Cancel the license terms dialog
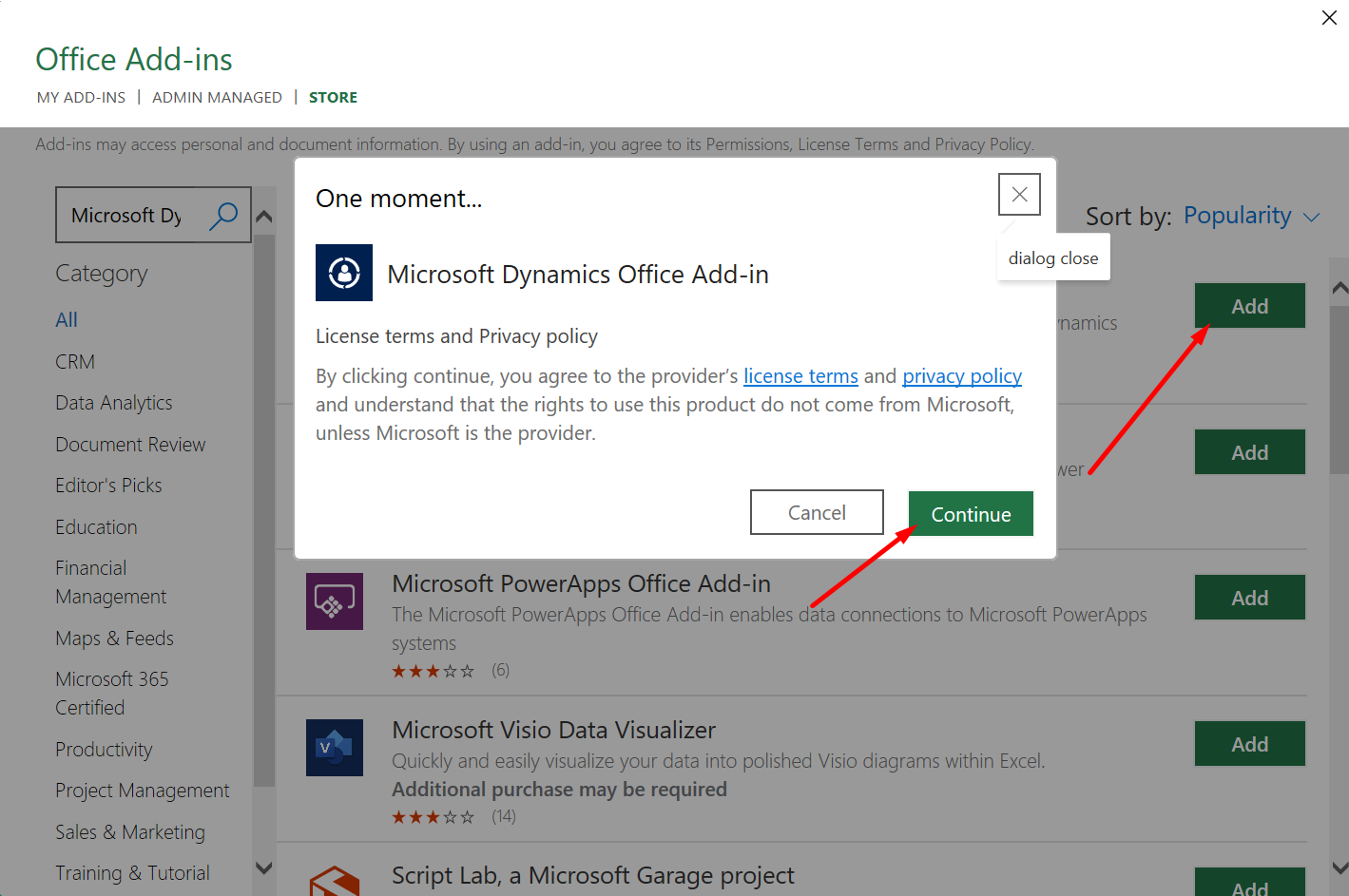This screenshot has width=1349, height=896. [x=817, y=512]
